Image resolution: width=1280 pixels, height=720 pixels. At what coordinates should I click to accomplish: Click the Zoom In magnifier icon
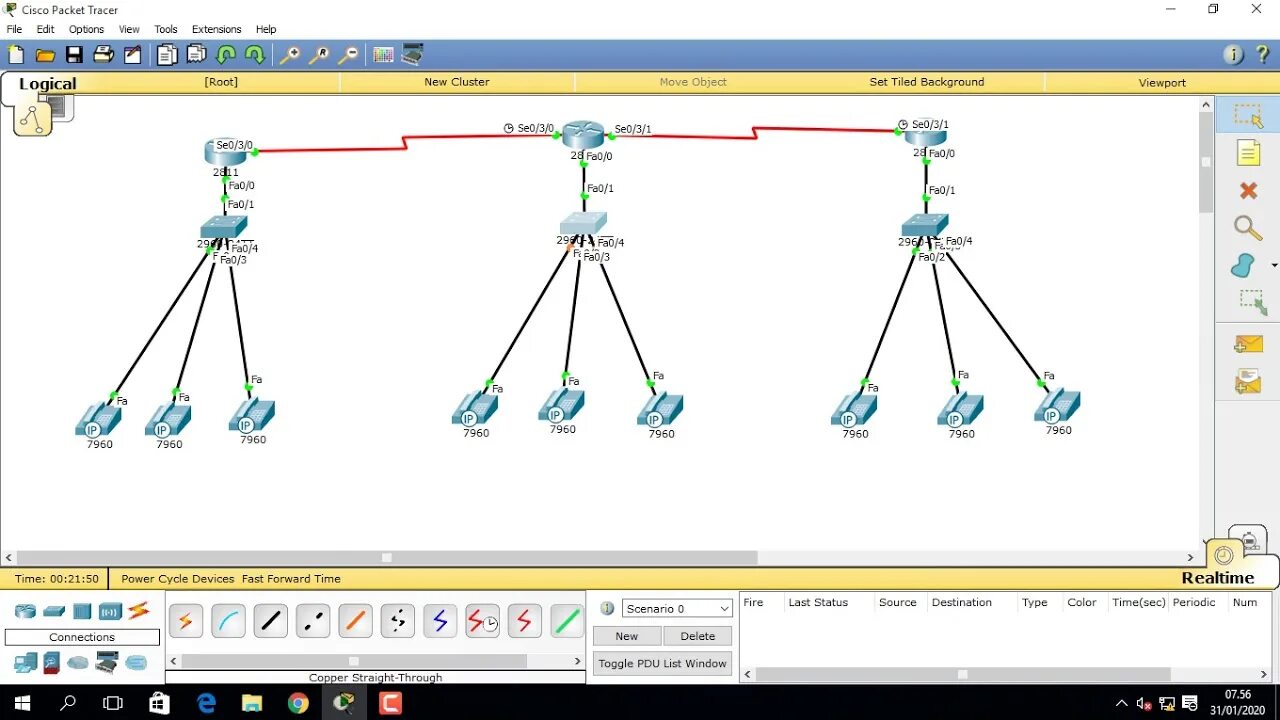290,55
